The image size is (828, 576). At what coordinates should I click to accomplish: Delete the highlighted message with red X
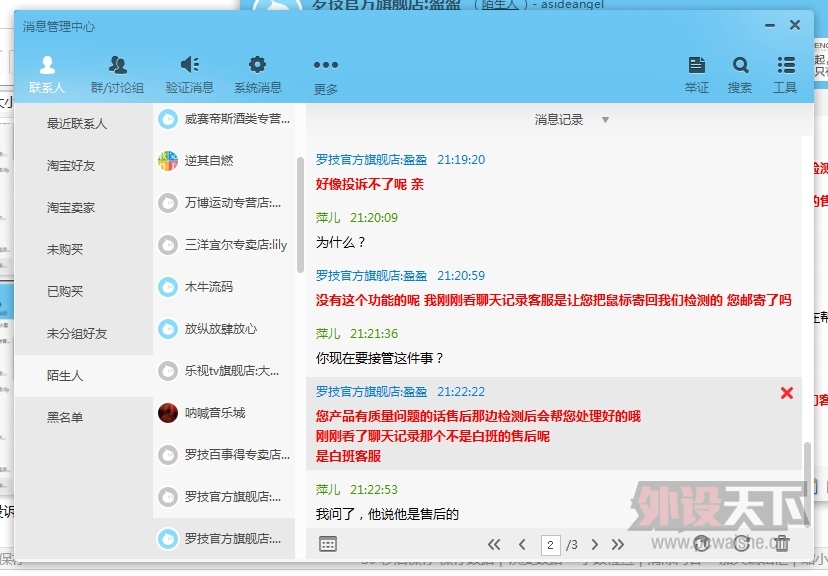click(787, 393)
